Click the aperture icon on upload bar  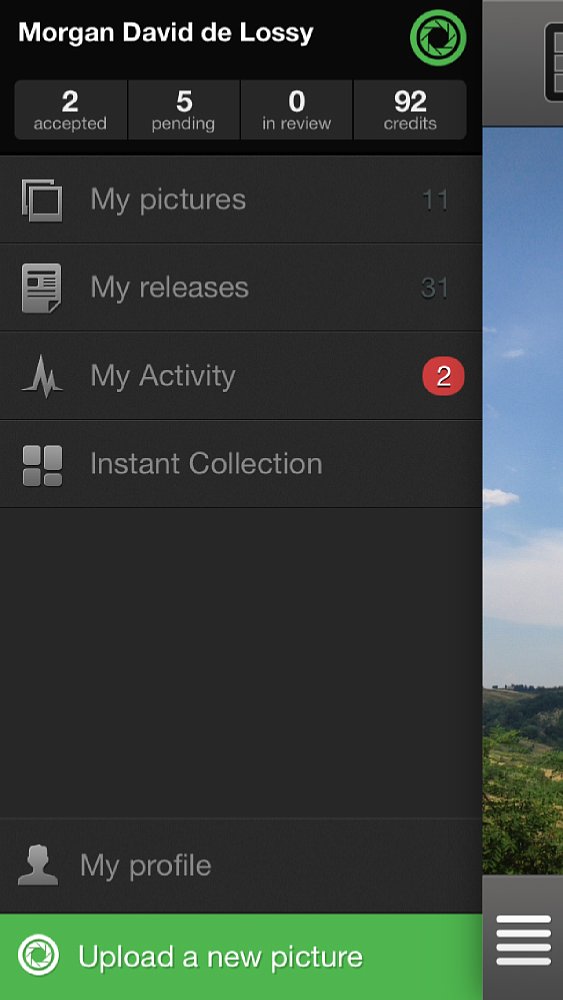(38, 955)
